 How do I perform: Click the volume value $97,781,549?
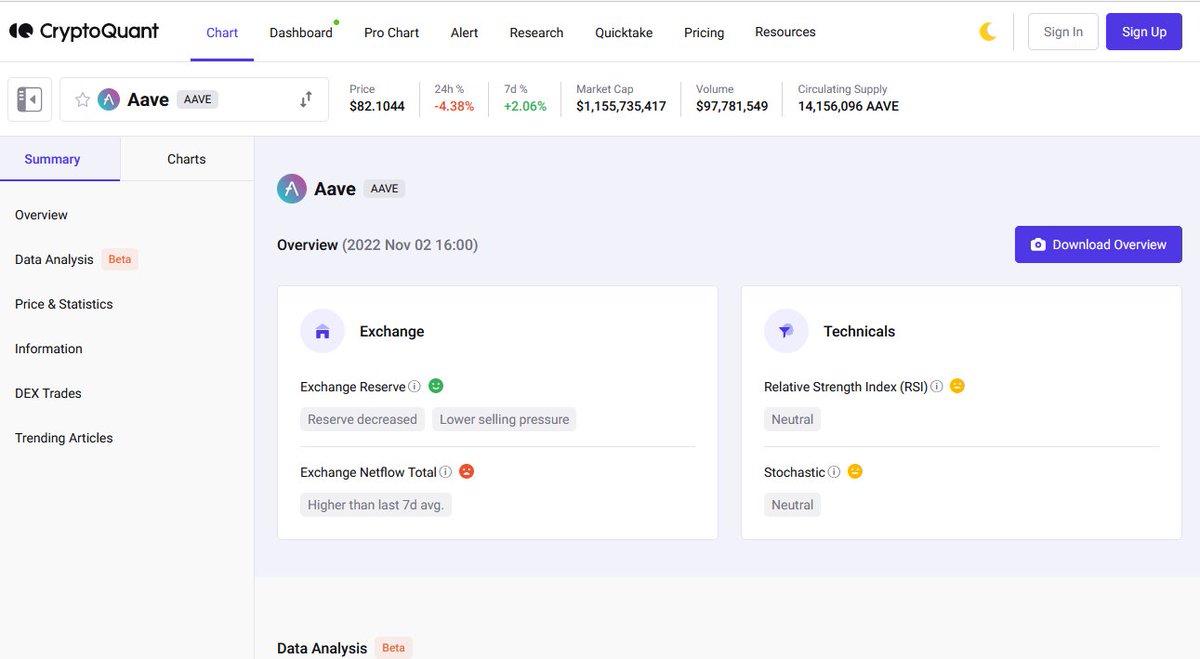pos(732,106)
